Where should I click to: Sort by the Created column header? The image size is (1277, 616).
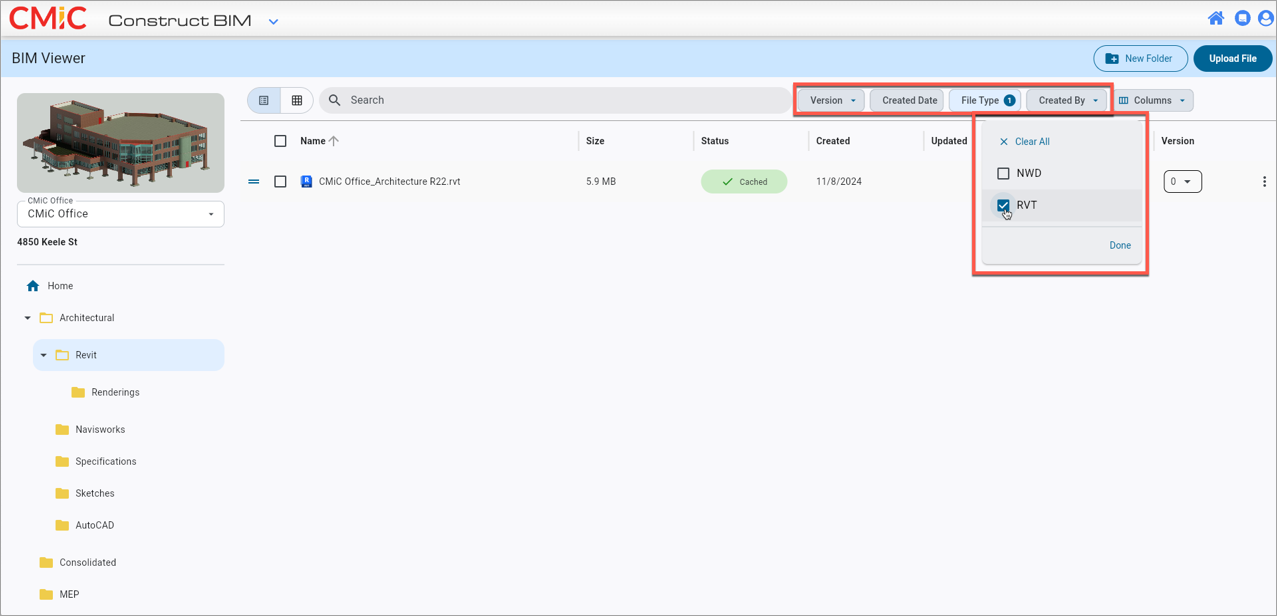[x=833, y=141]
